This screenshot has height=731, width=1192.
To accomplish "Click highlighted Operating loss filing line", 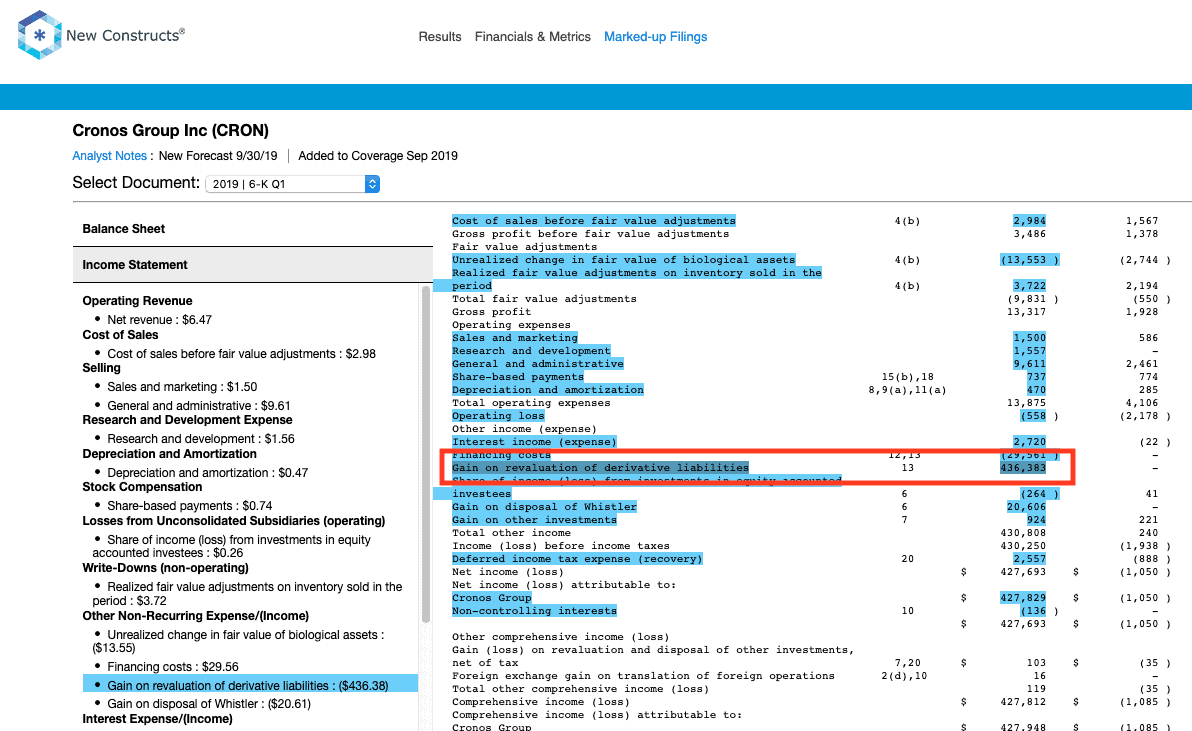I will pos(498,416).
